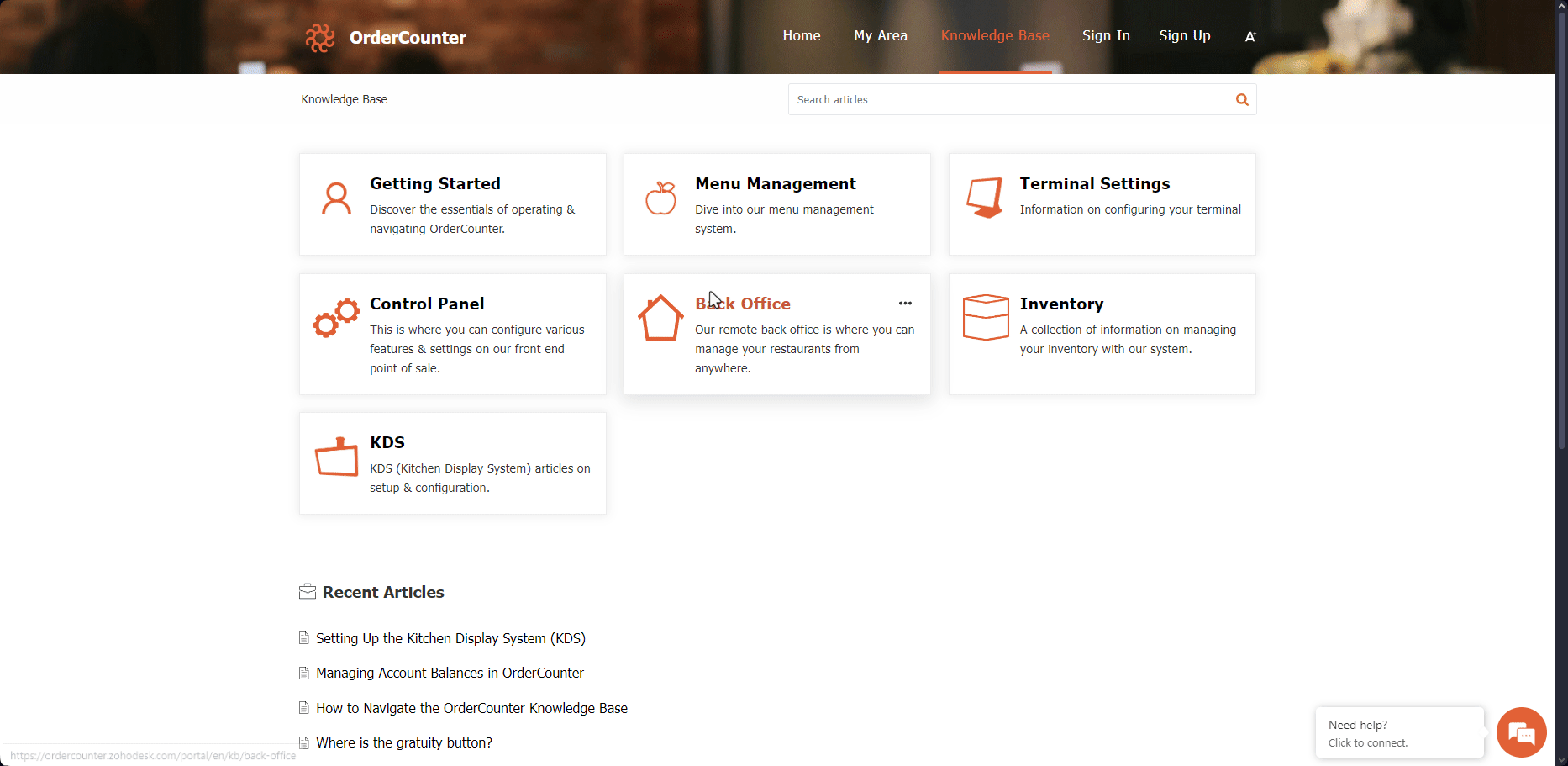Image resolution: width=1568 pixels, height=766 pixels.
Task: Open the Back Office category title
Action: [743, 304]
